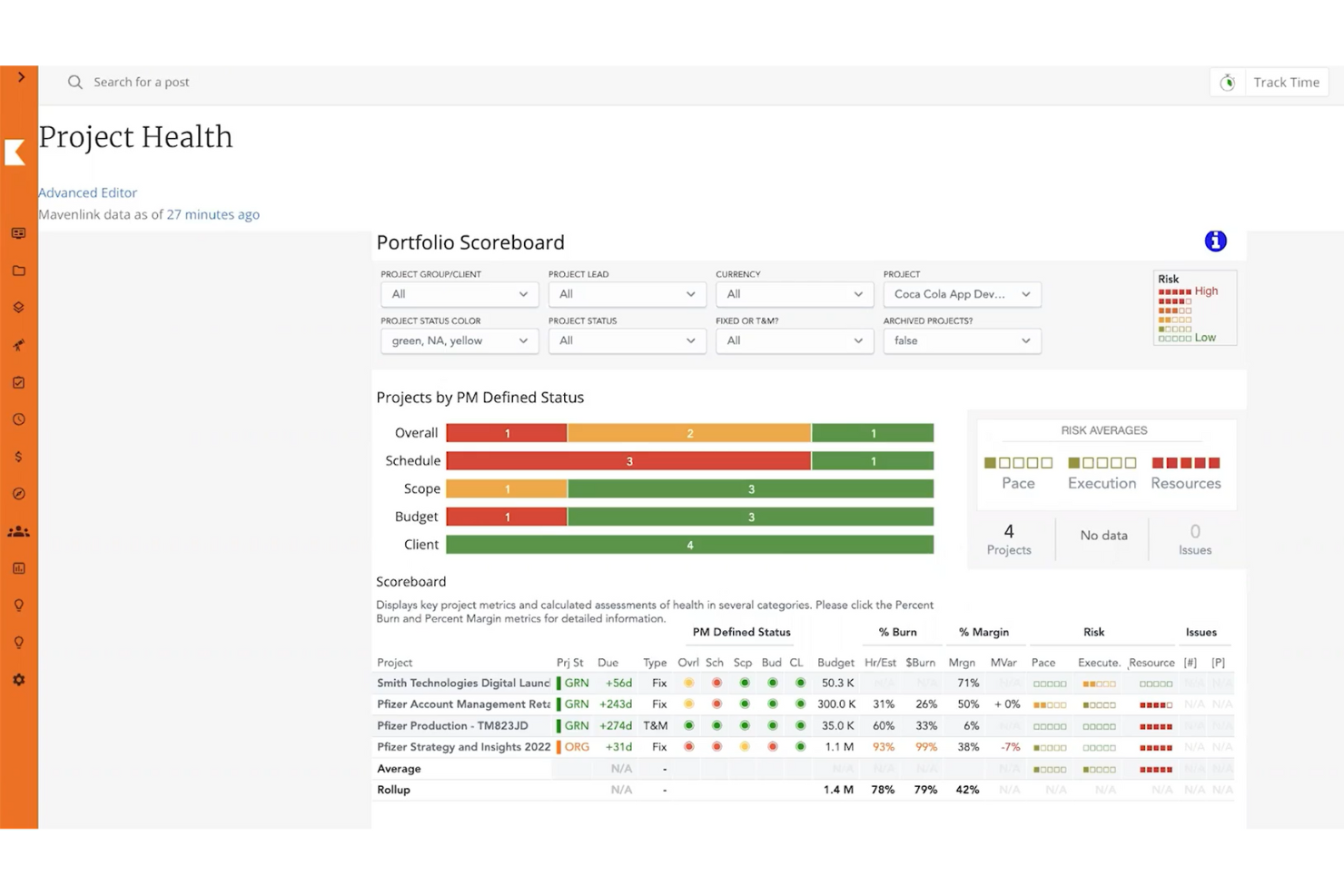1344x896 pixels.
Task: Select the task layers icon in sidebar
Action: point(18,307)
